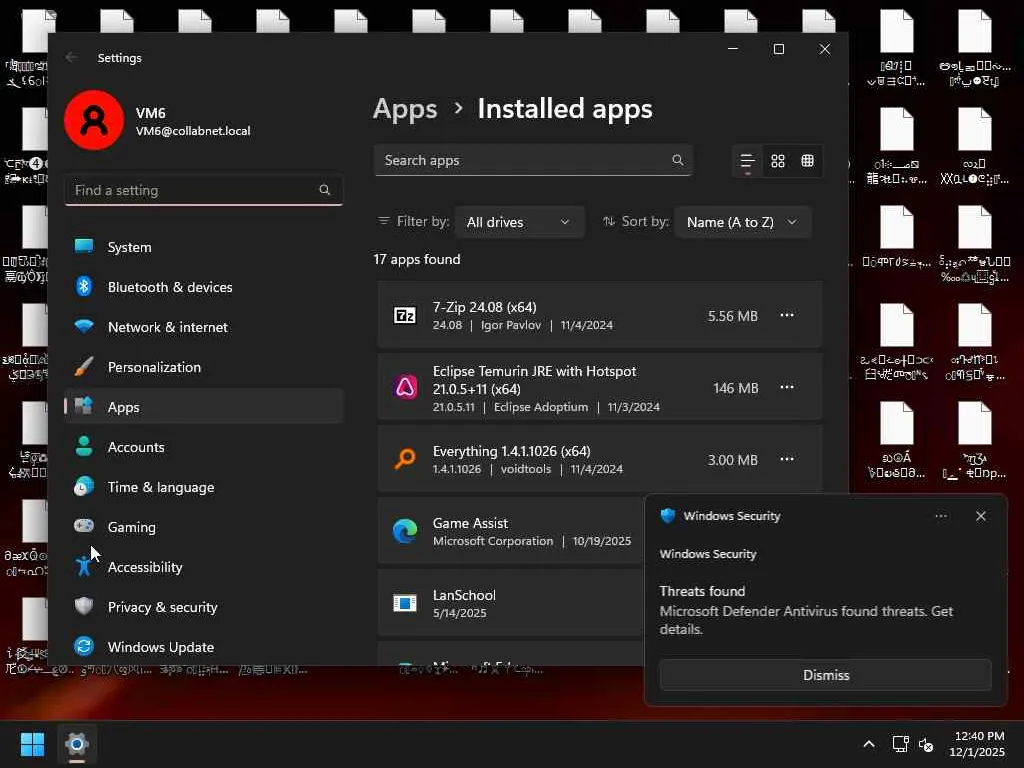1024x768 pixels.
Task: Click the System monitor icon
Action: coord(84,246)
